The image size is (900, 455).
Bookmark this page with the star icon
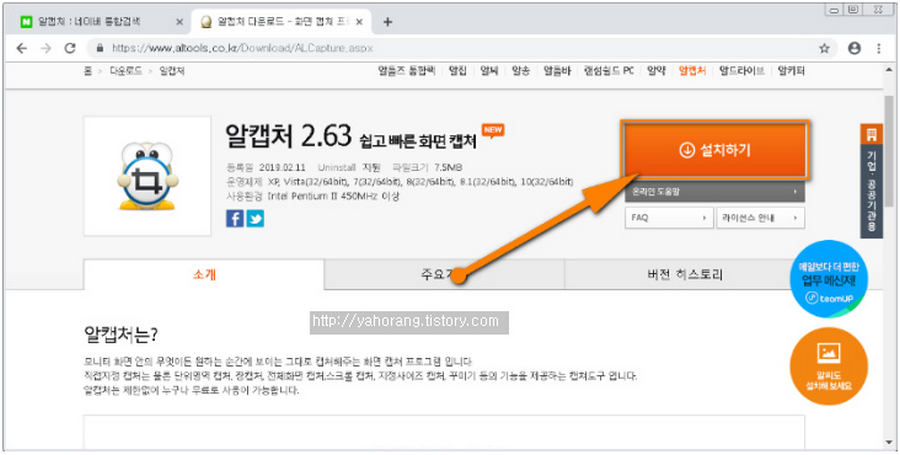[x=824, y=48]
